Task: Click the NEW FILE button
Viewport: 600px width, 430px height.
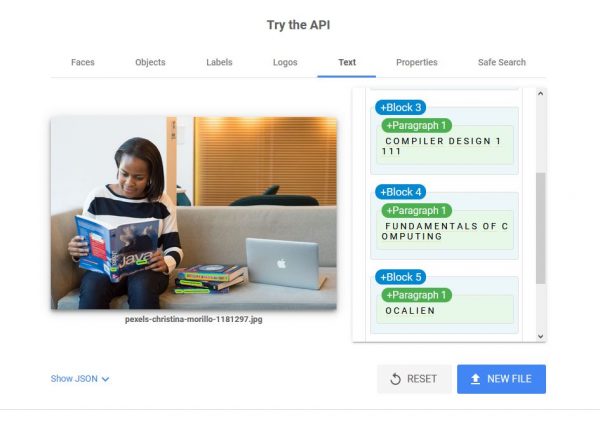Action: 501,379
